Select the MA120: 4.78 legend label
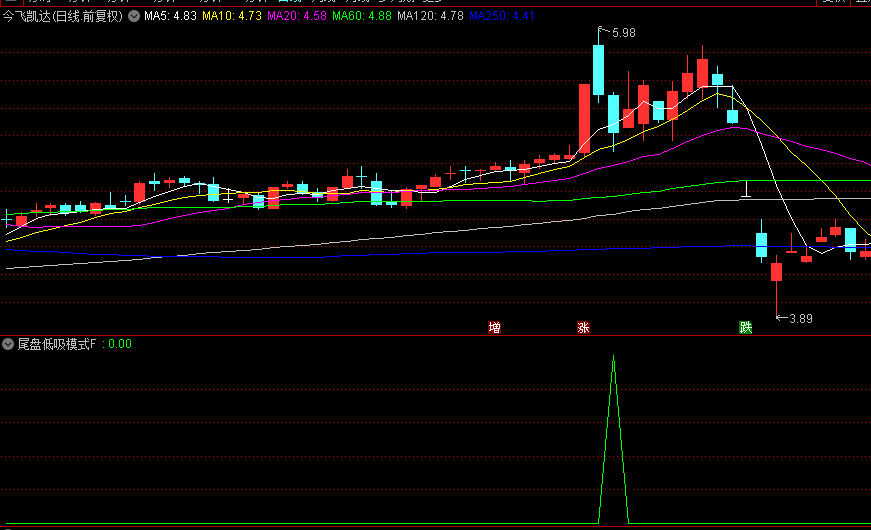 click(430, 16)
